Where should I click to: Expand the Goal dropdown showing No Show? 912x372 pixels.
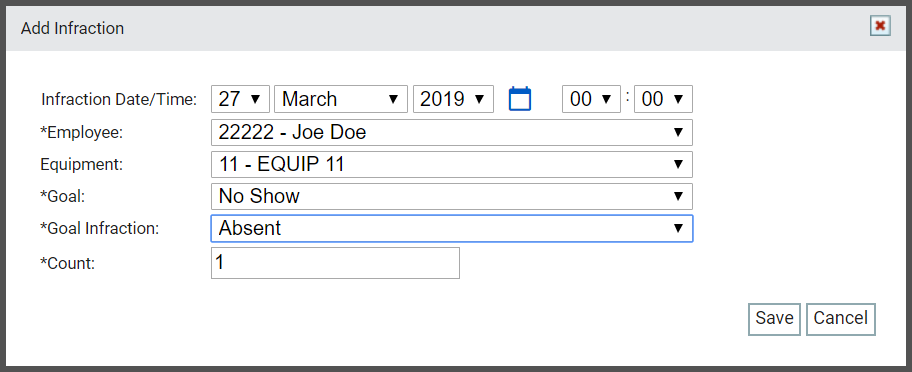pos(452,196)
